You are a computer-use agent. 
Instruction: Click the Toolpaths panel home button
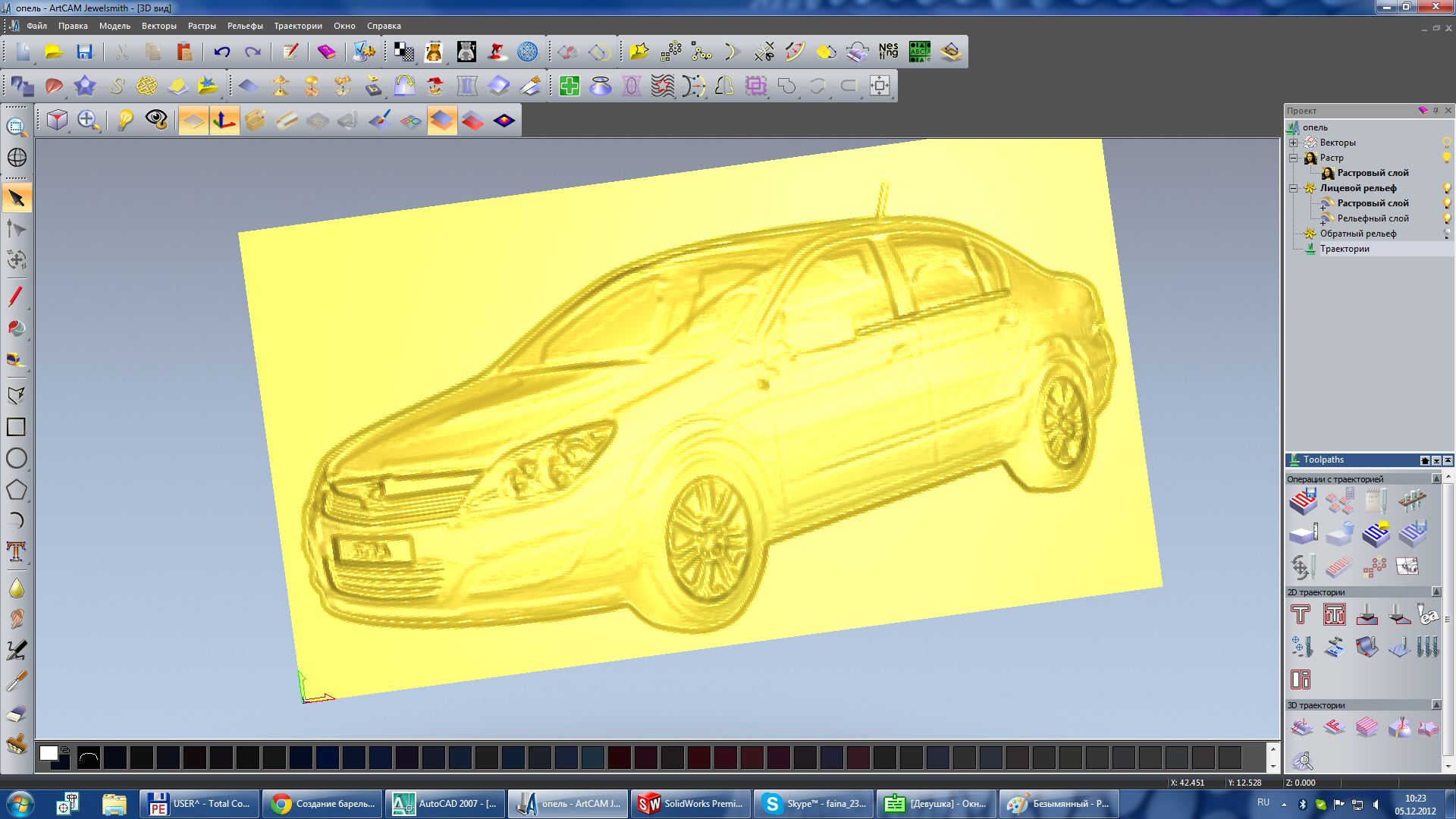(1425, 460)
